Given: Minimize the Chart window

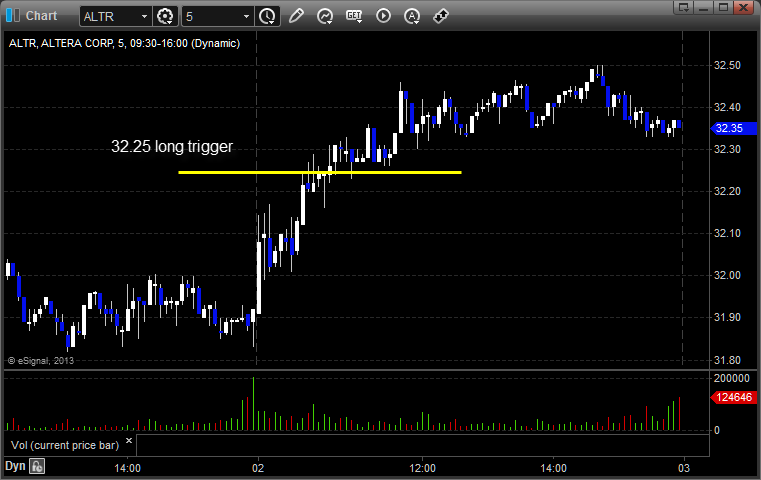Looking at the screenshot, I should (704, 7).
